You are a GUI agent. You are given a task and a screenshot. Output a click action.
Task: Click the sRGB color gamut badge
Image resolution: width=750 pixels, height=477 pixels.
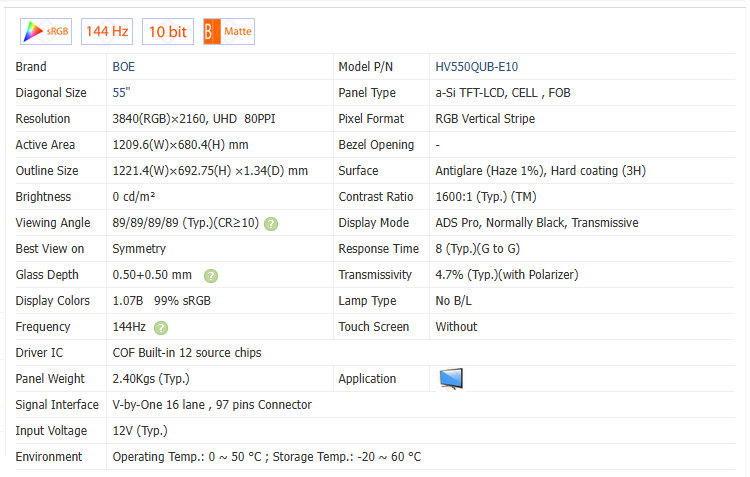coord(46,31)
